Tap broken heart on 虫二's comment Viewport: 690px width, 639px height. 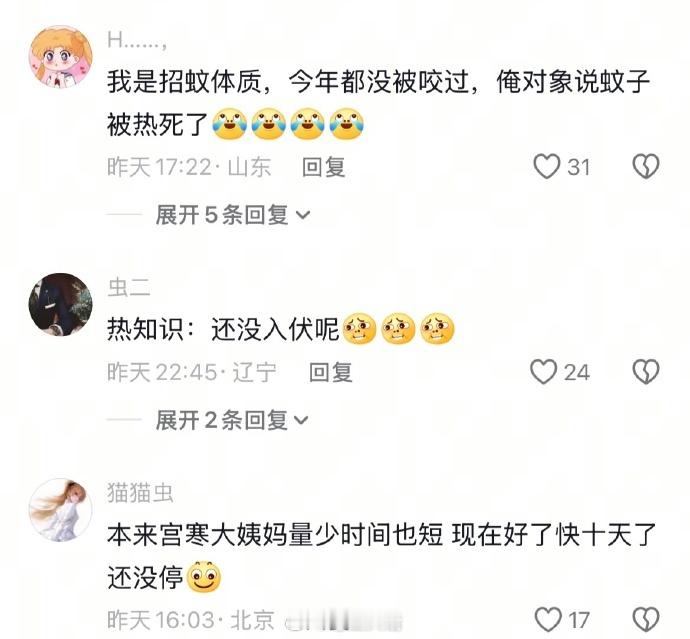646,372
